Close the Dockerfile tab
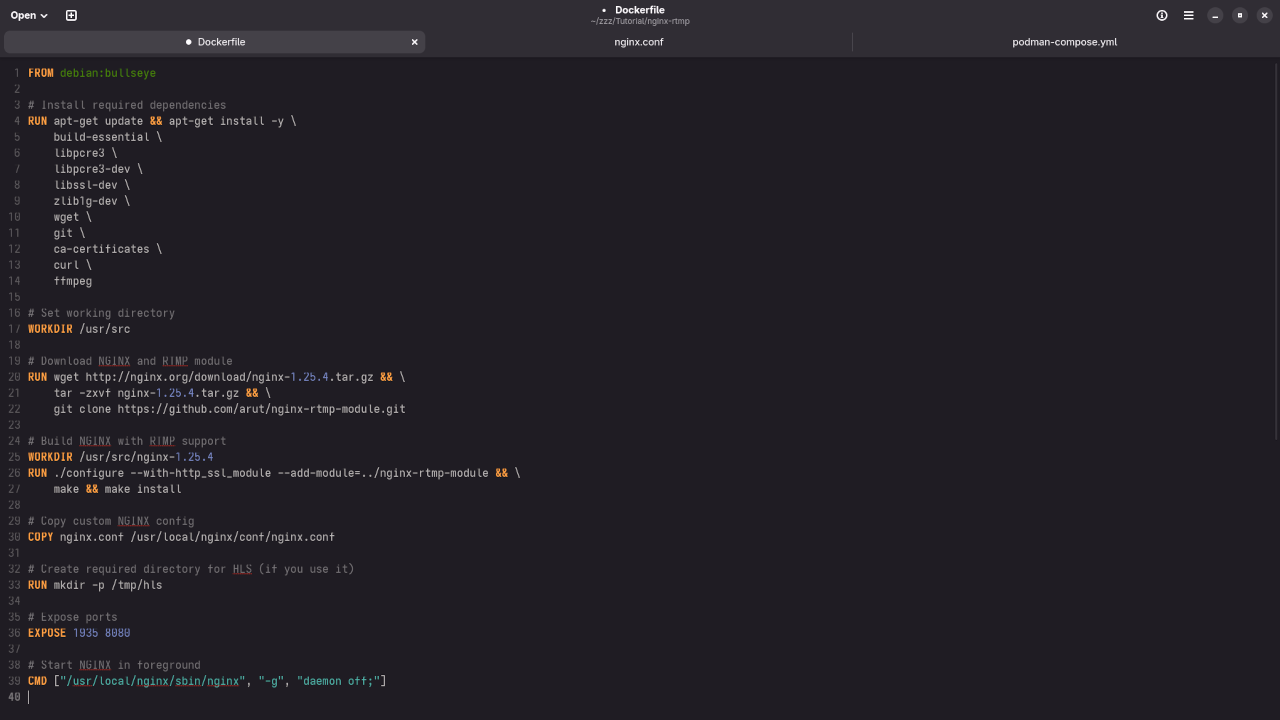The height and width of the screenshot is (720, 1280). [x=414, y=42]
